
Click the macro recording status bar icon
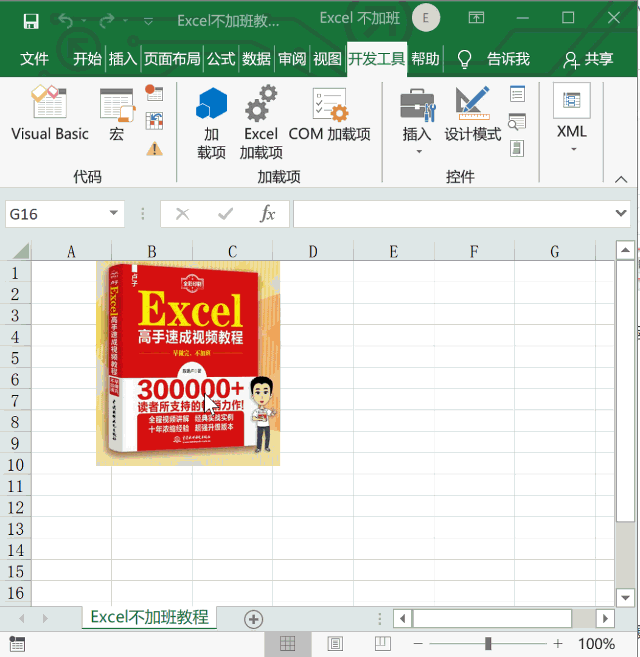point(17,644)
